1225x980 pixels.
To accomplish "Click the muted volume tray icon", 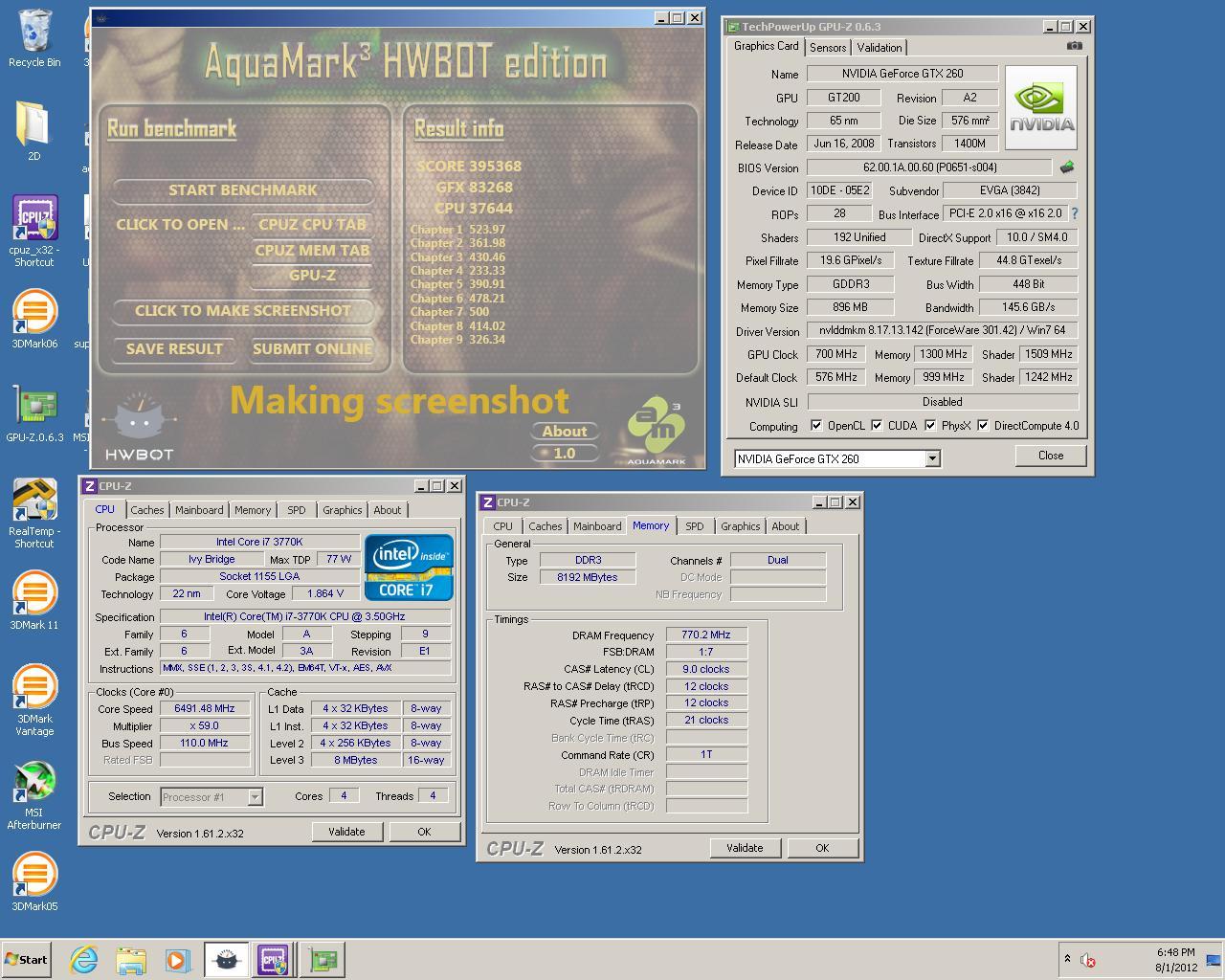I will pos(1087,960).
